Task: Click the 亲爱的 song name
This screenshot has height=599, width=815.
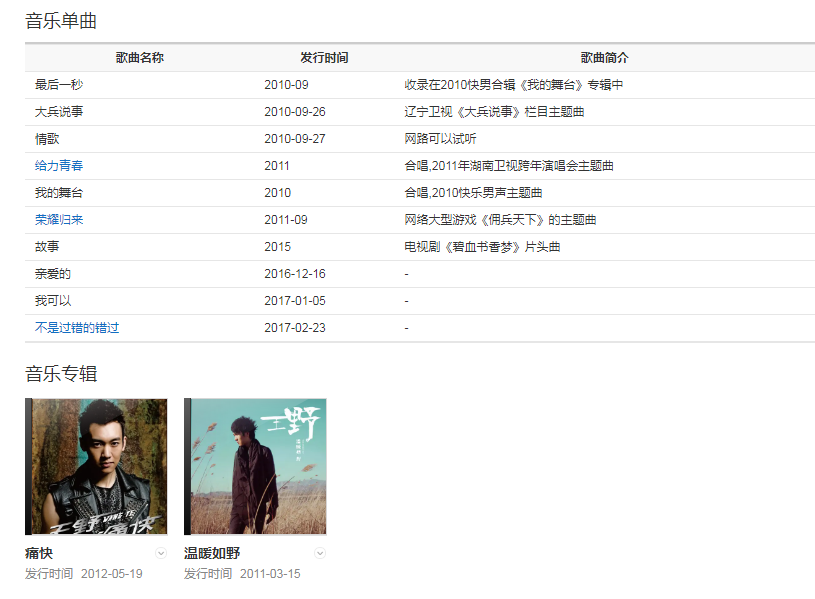Action: (53, 274)
